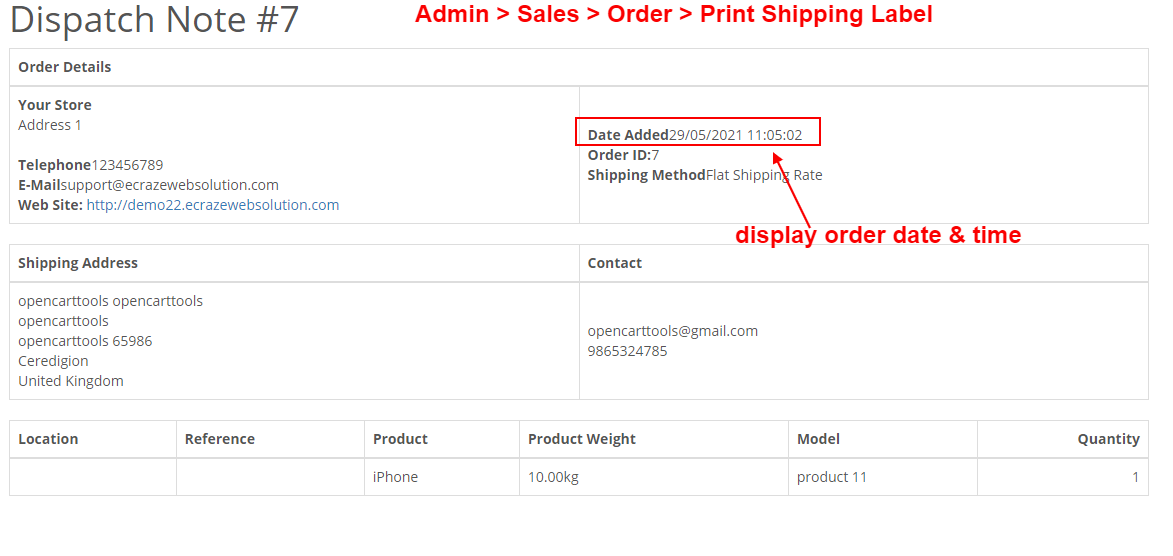Click the Quantity column header
1173x556 pixels.
click(1063, 439)
